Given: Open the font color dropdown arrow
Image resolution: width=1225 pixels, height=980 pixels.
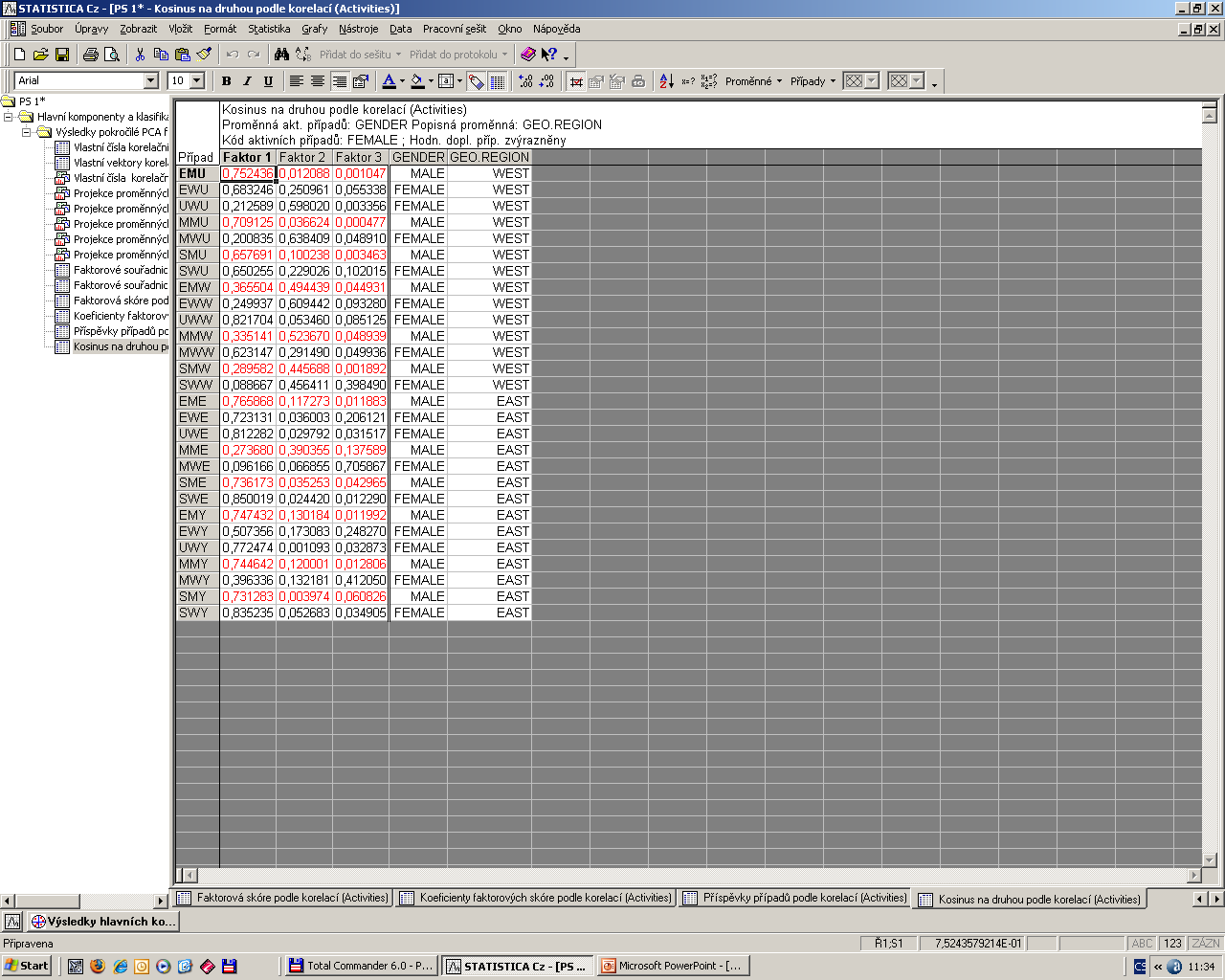Looking at the screenshot, I should [402, 81].
